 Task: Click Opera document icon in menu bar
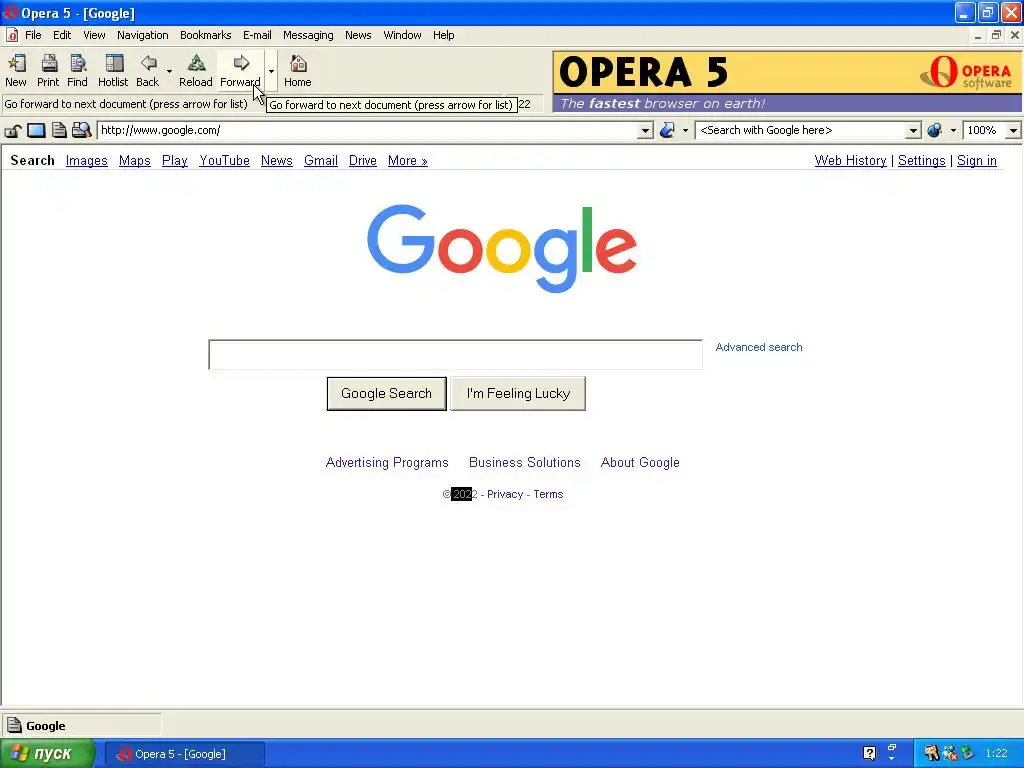click(12, 35)
